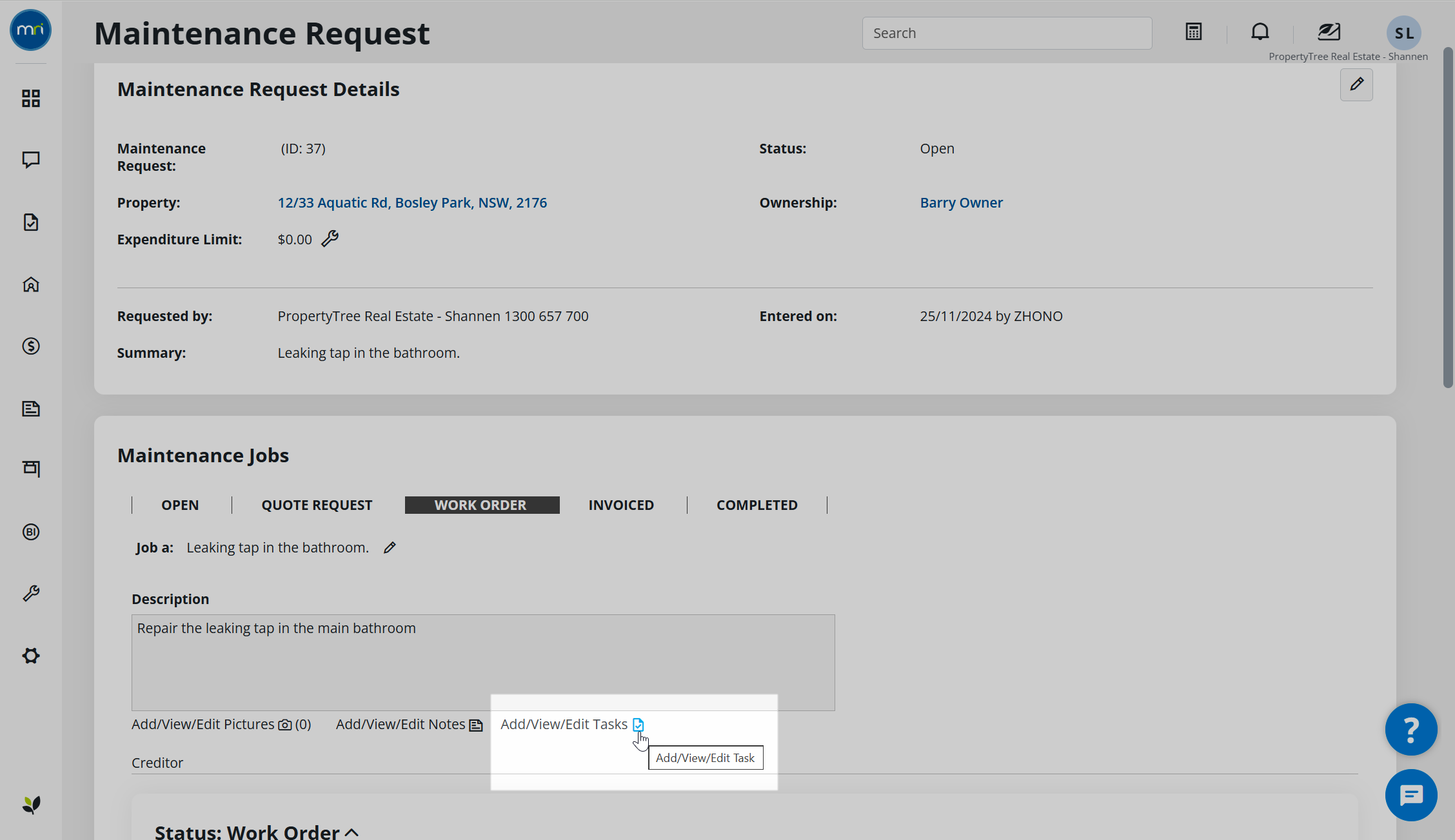The image size is (1455, 840).
Task: Click the Creditor field label
Action: (157, 763)
